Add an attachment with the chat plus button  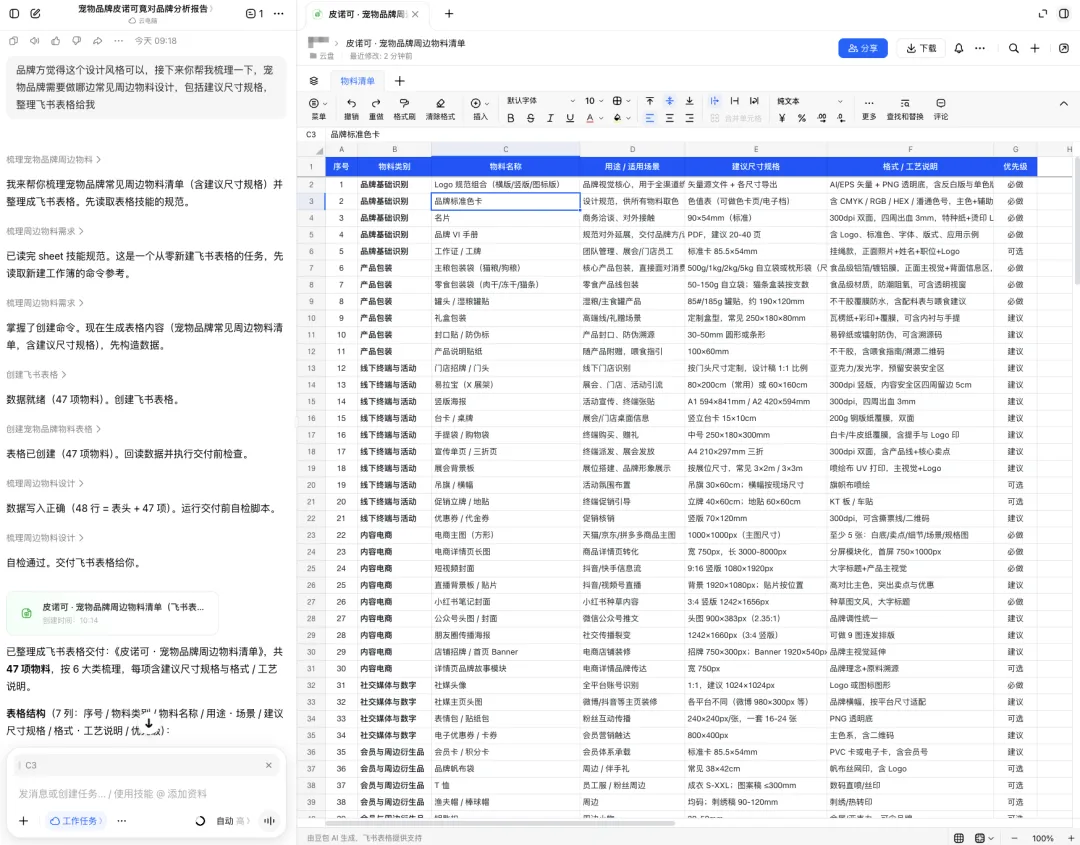(23, 821)
